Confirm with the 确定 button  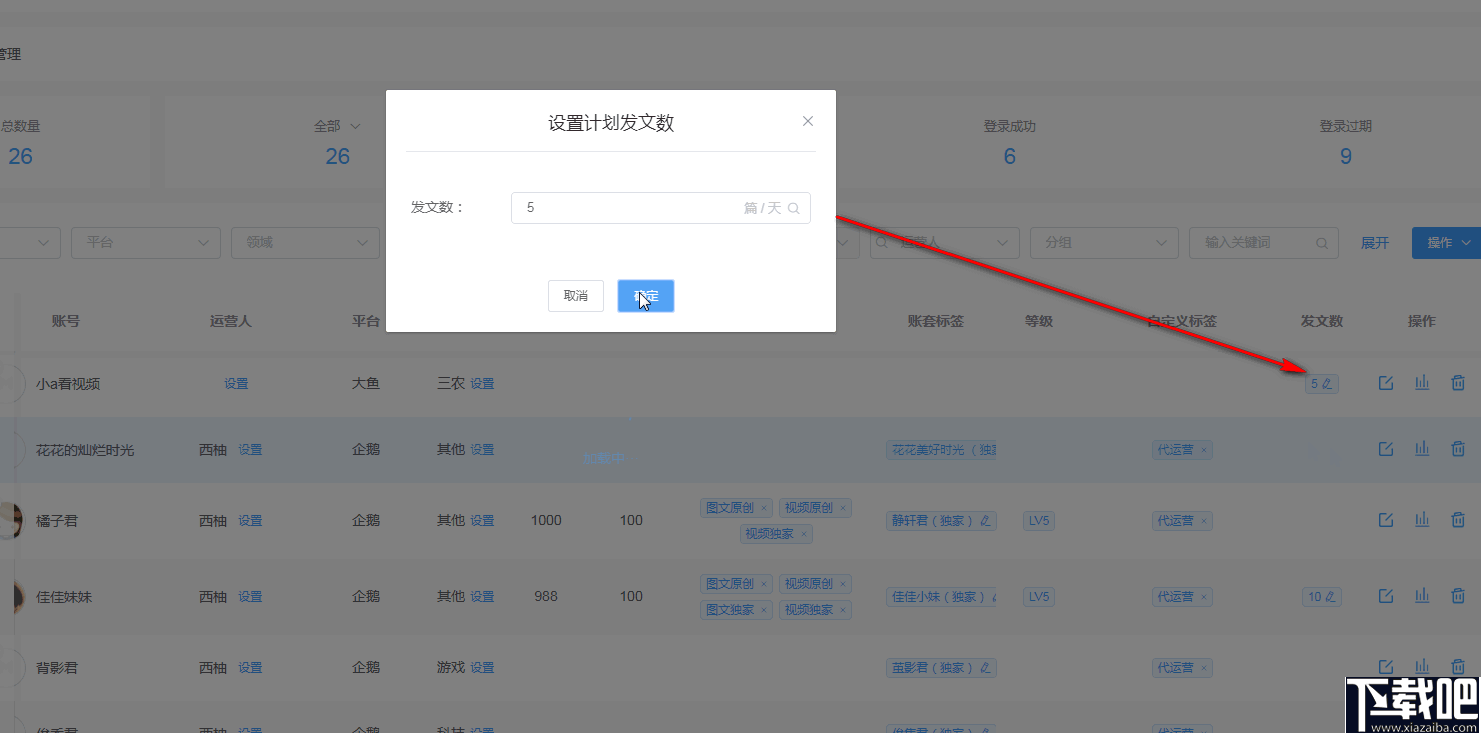[x=645, y=295]
